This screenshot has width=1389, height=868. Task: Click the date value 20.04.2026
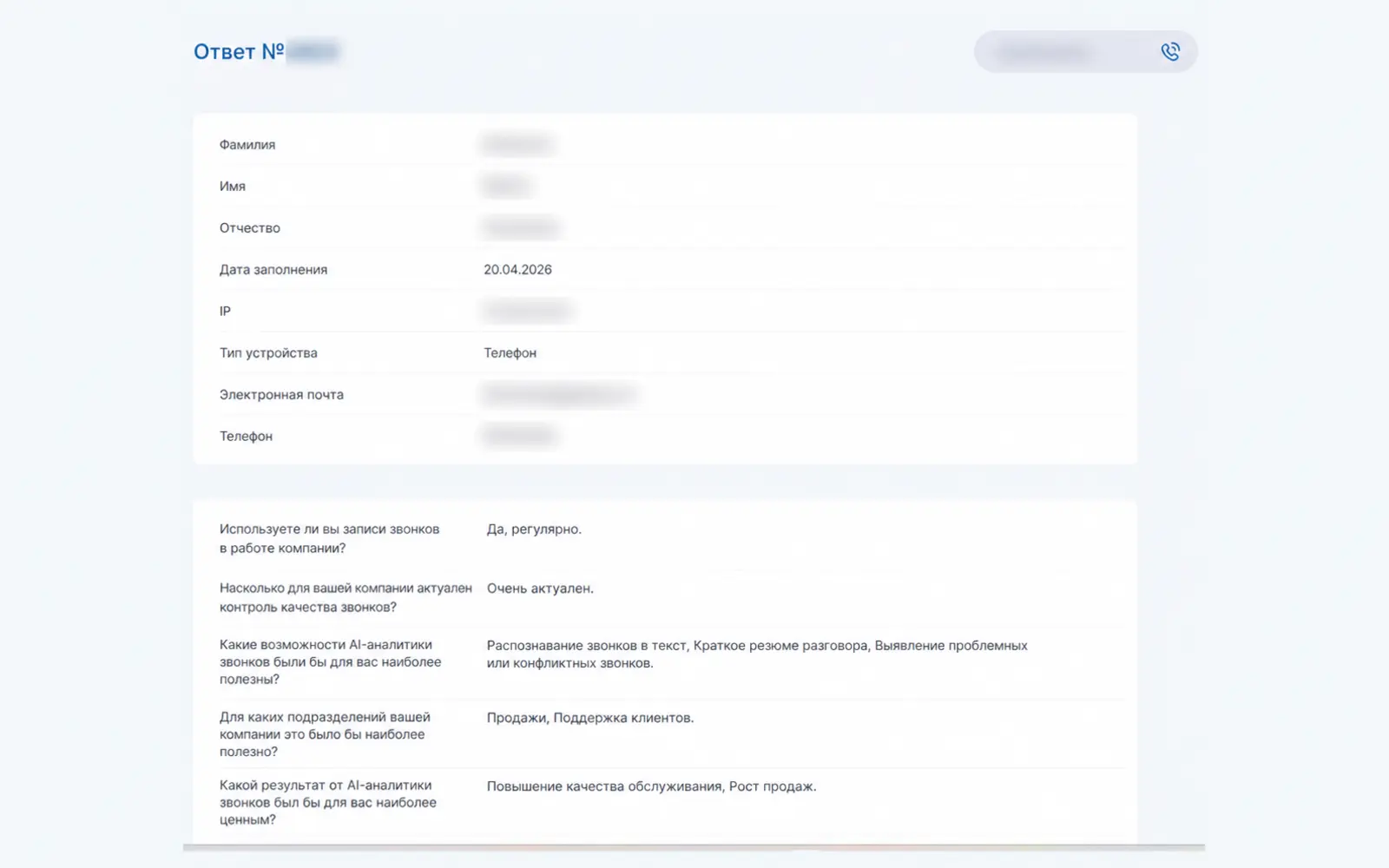tap(517, 270)
